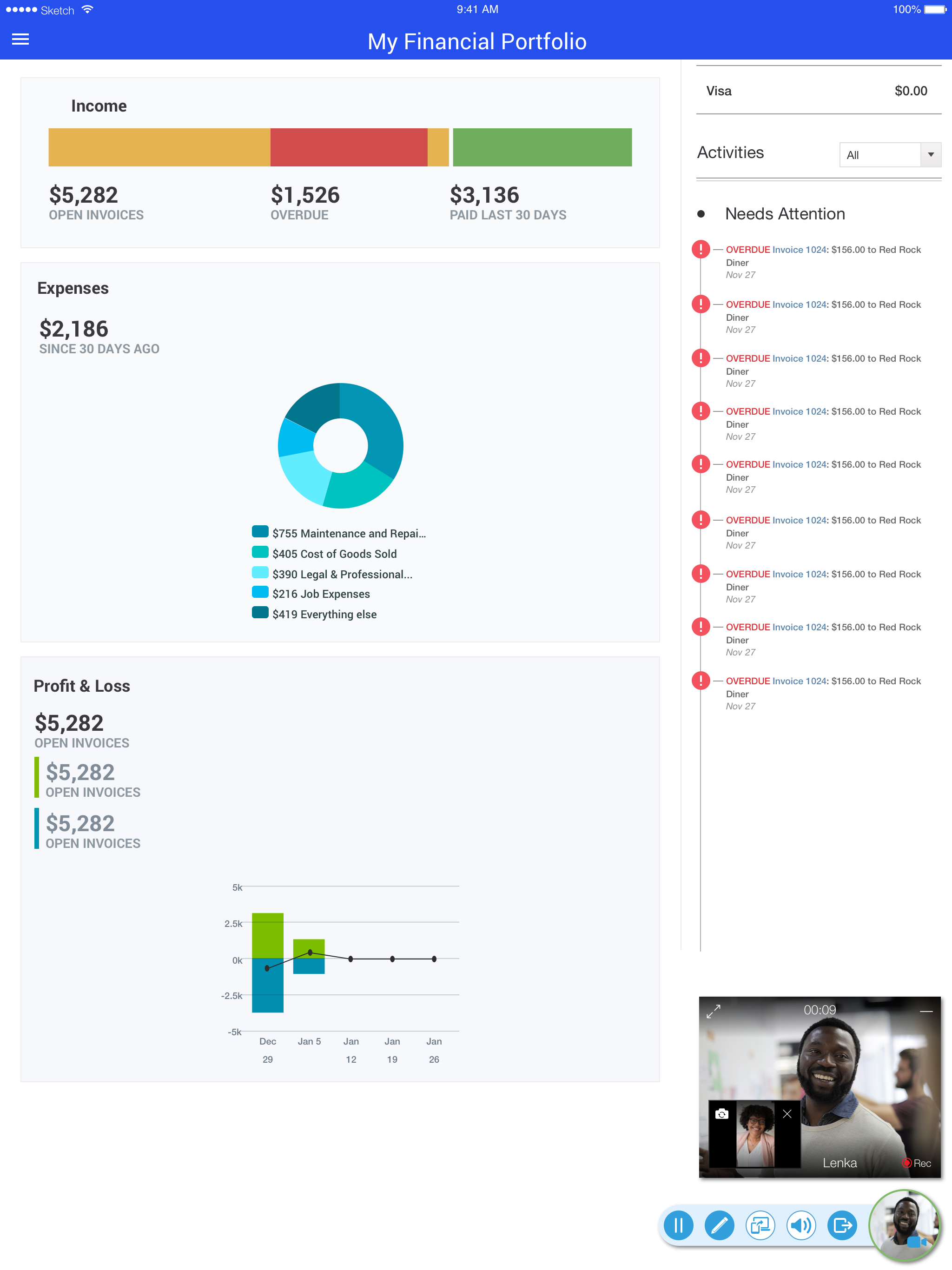Close the self-view video thumbnail
Image resolution: width=952 pixels, height=1270 pixels.
[787, 1114]
